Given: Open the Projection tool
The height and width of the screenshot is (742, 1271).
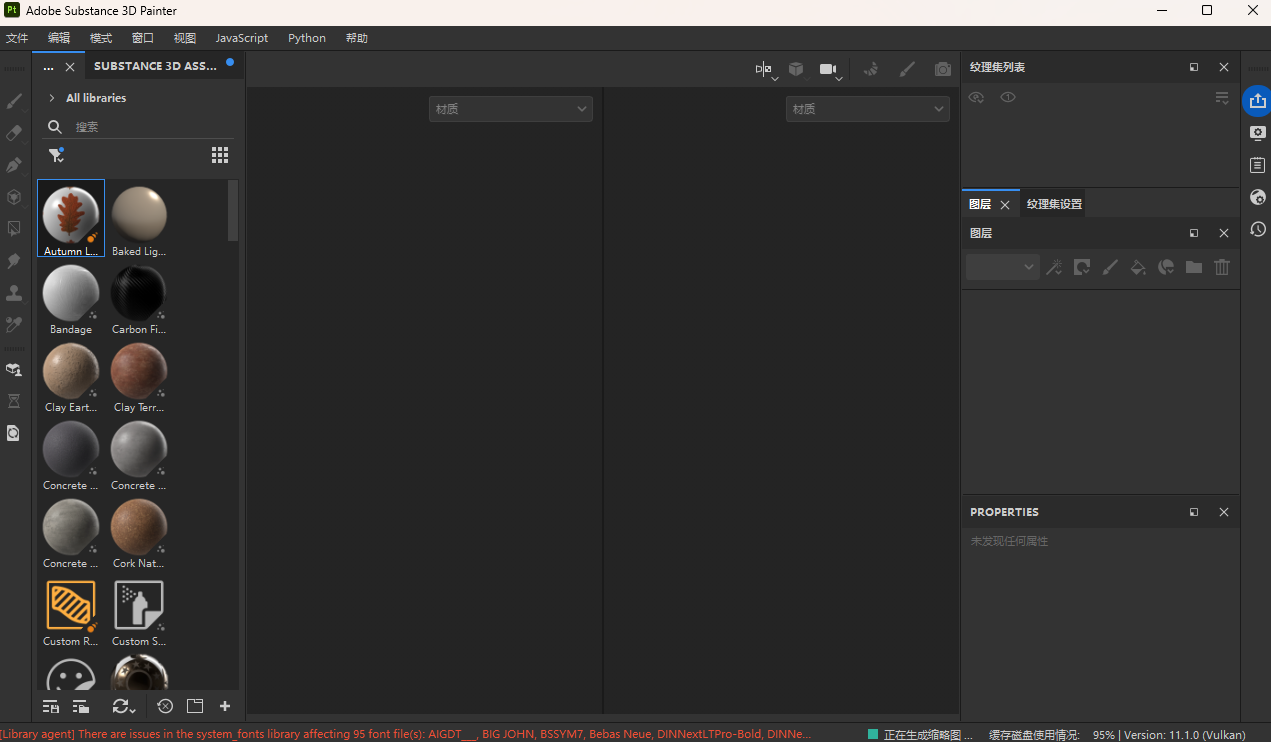Looking at the screenshot, I should (x=14, y=164).
